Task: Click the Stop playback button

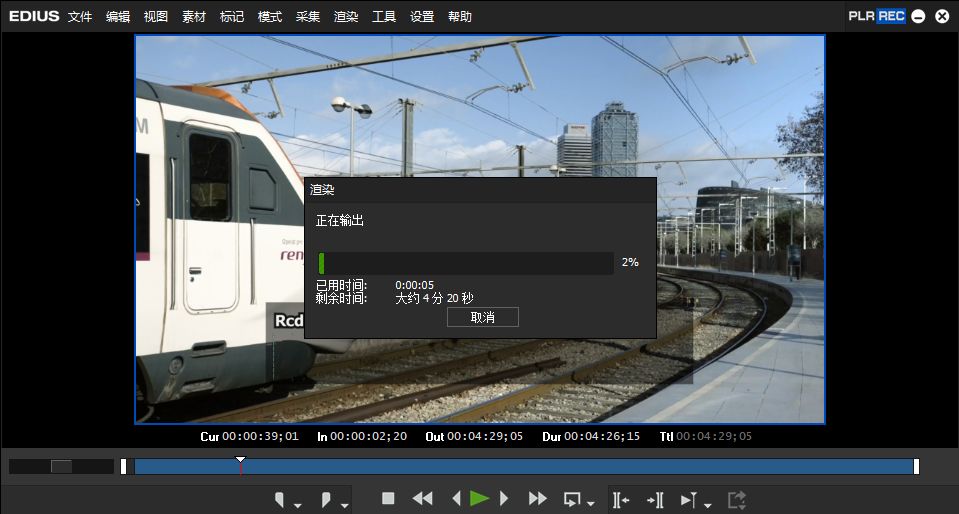Action: tap(388, 498)
